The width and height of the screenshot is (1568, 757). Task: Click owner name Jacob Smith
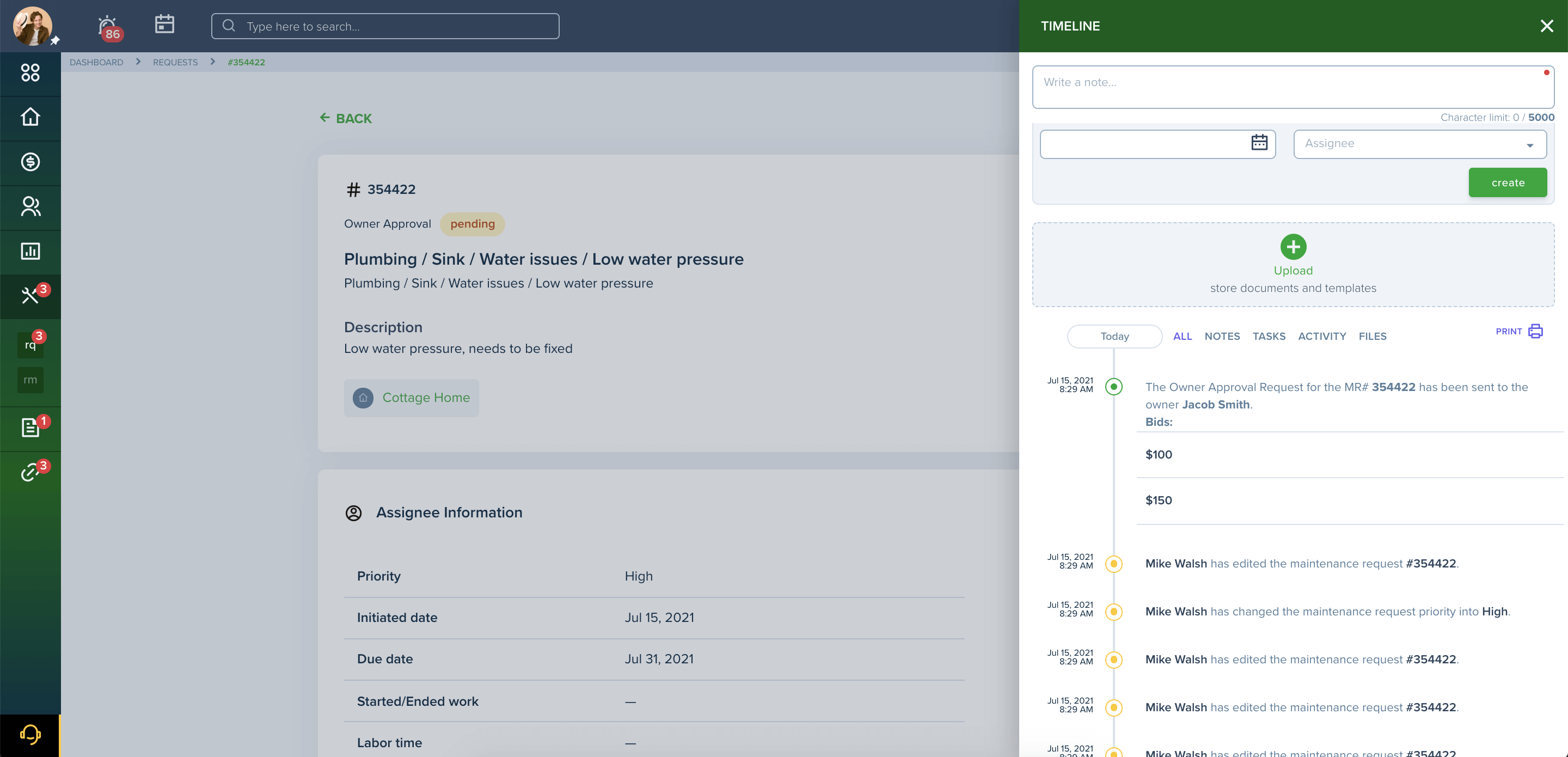click(x=1216, y=405)
